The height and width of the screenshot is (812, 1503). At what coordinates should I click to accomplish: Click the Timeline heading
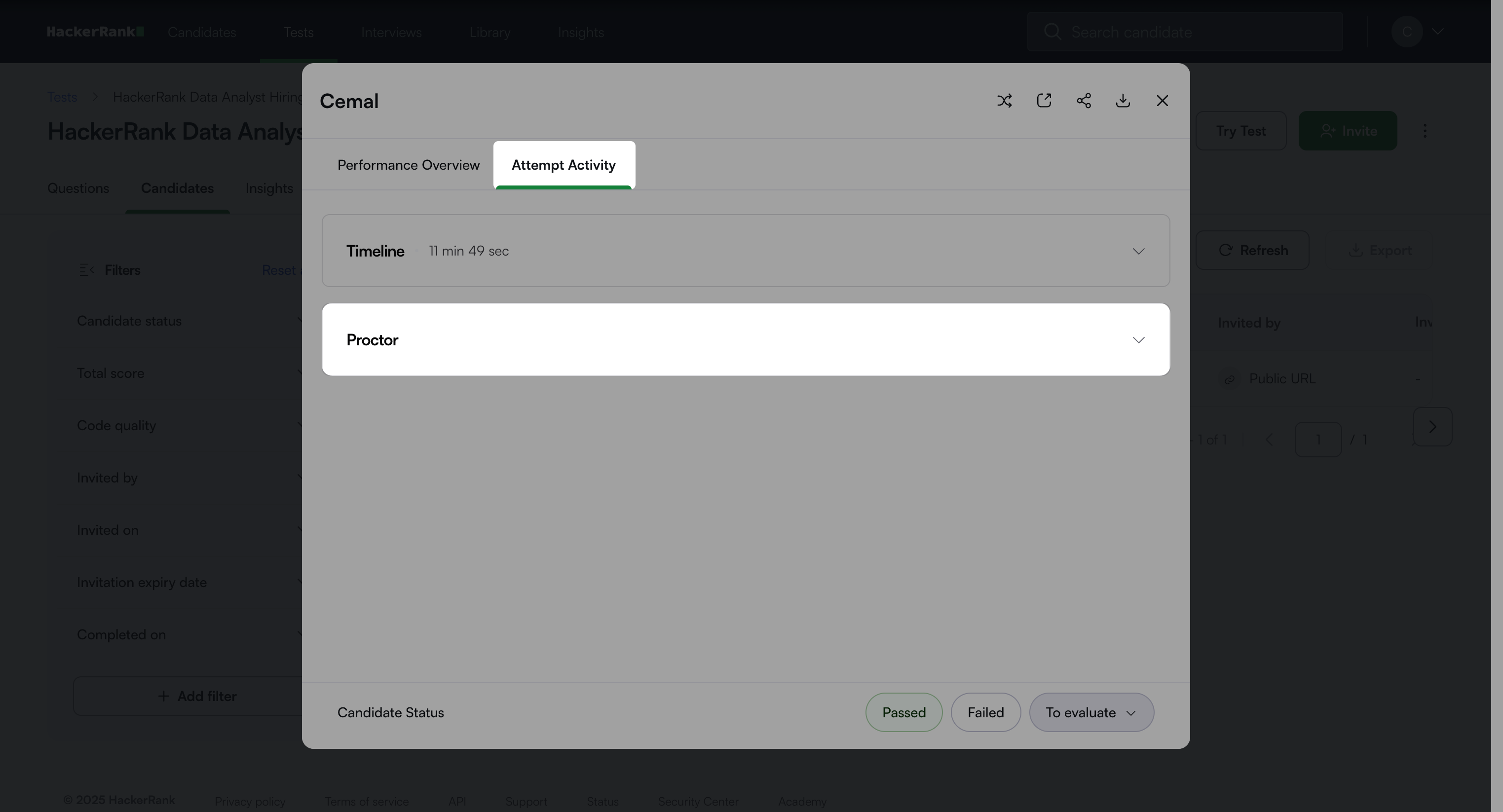pyautogui.click(x=375, y=251)
